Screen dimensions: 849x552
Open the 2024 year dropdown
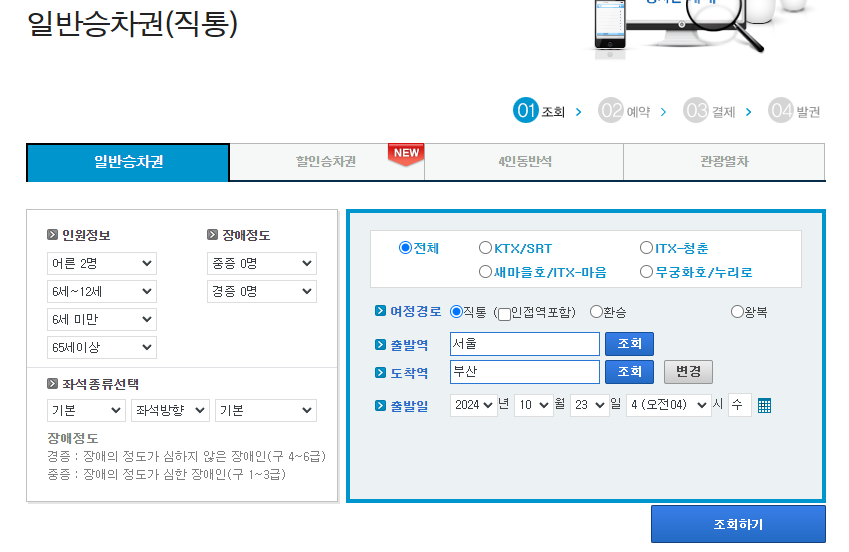[474, 405]
